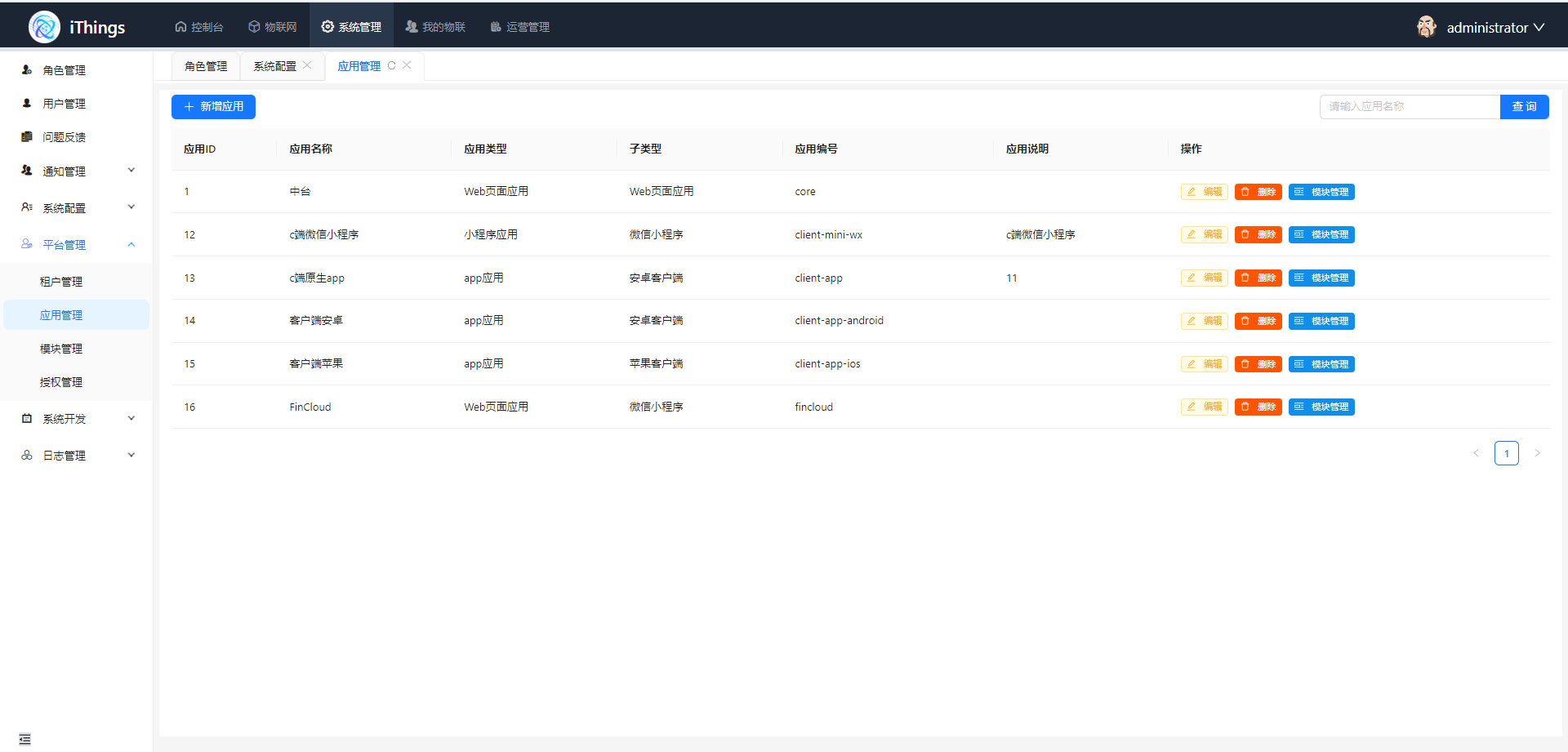Click 编辑 for the 中台 row
1568x752 pixels.
(1204, 192)
